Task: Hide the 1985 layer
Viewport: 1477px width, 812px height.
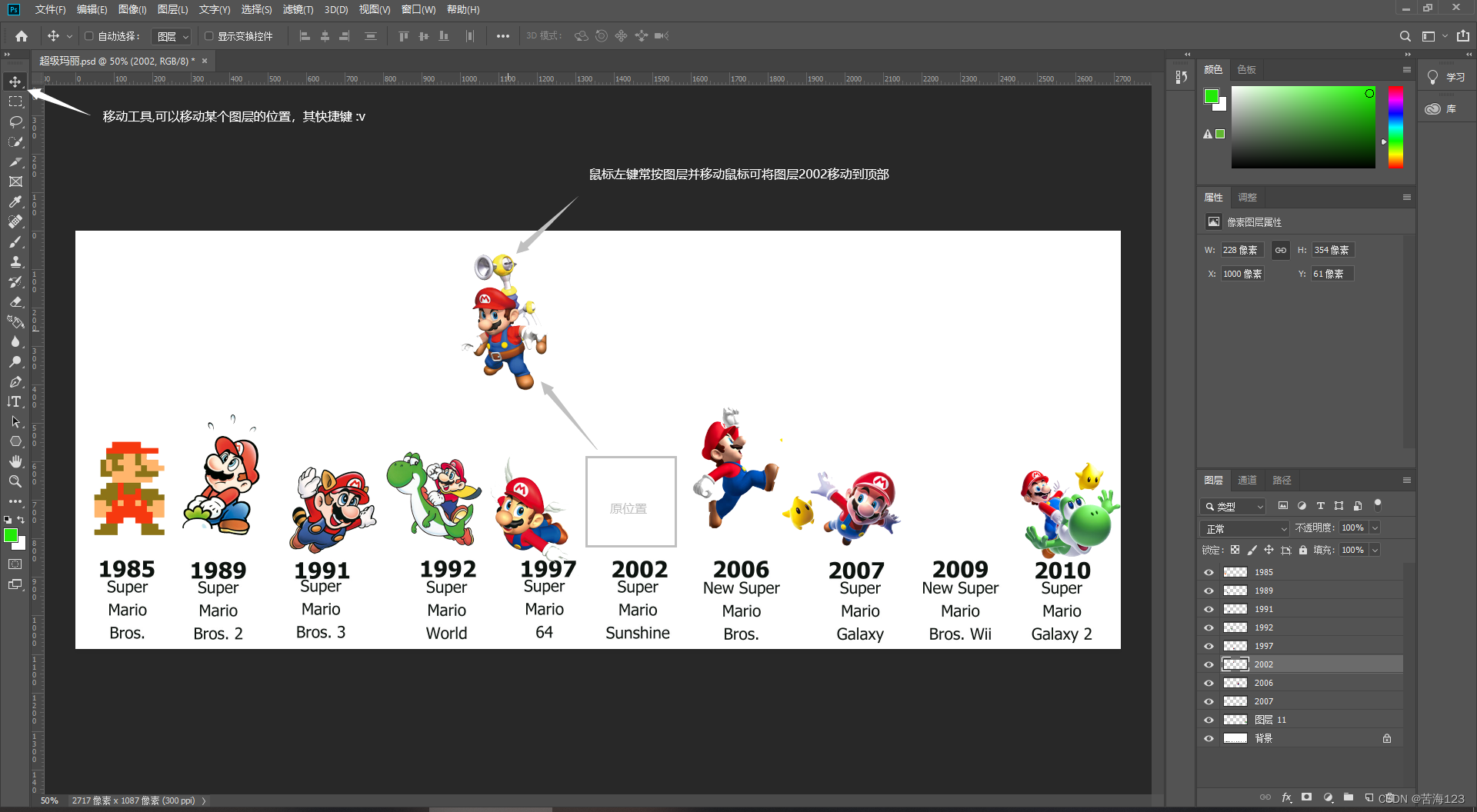Action: click(1209, 572)
